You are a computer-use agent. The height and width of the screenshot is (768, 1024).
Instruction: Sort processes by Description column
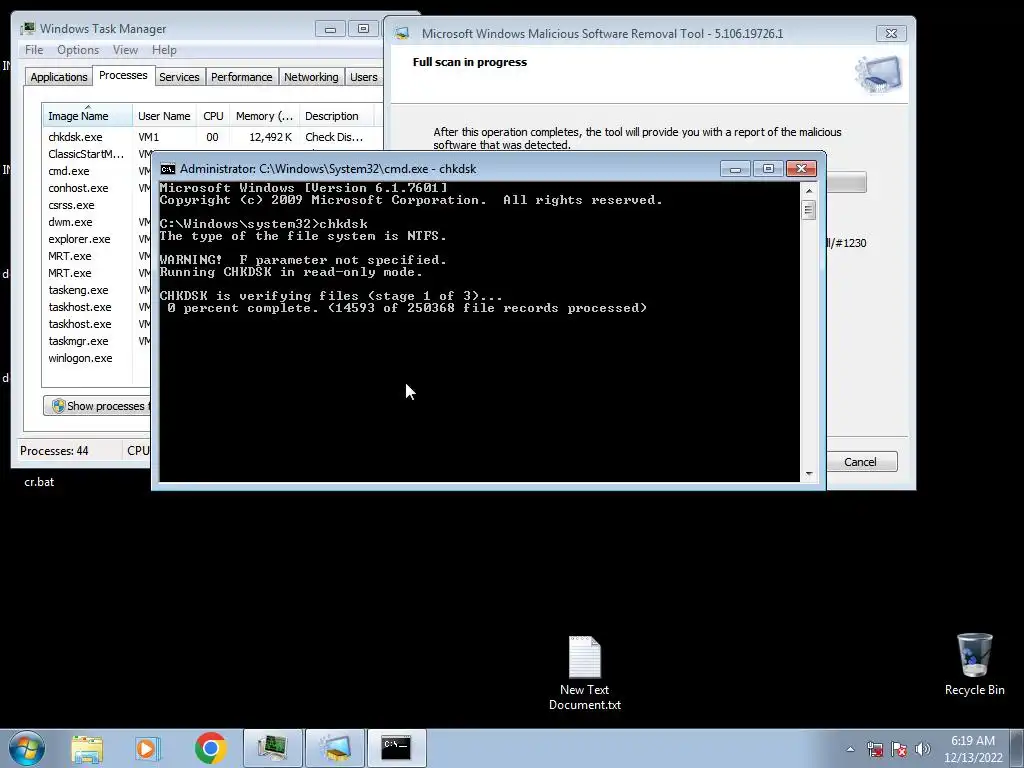click(336, 116)
